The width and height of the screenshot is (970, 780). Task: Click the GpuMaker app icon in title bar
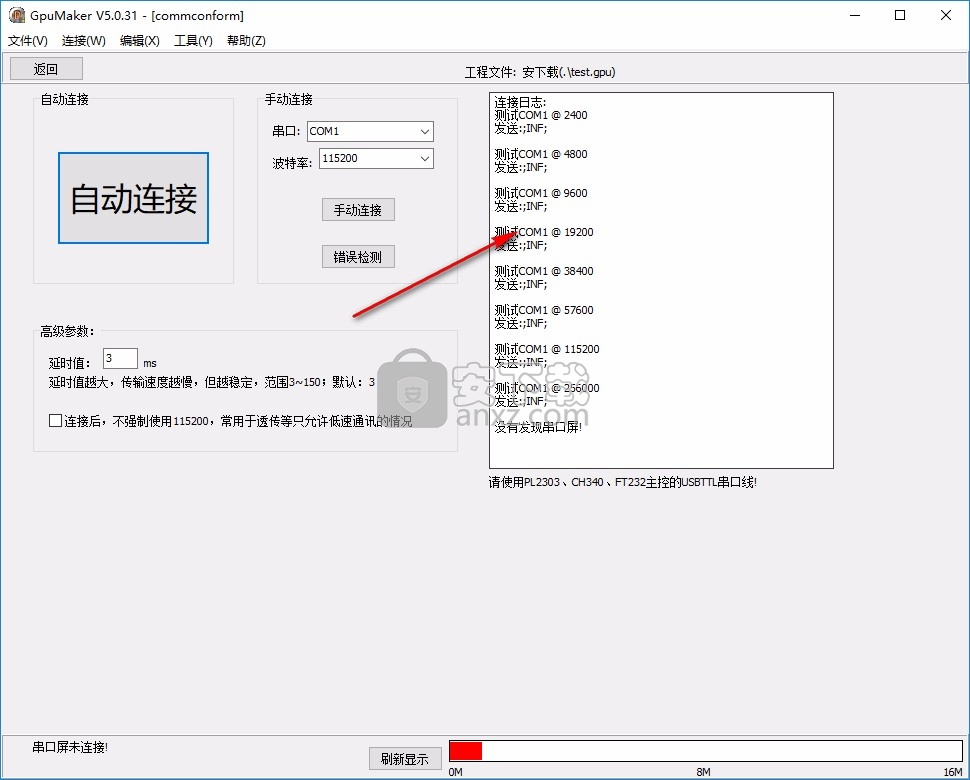(x=17, y=15)
